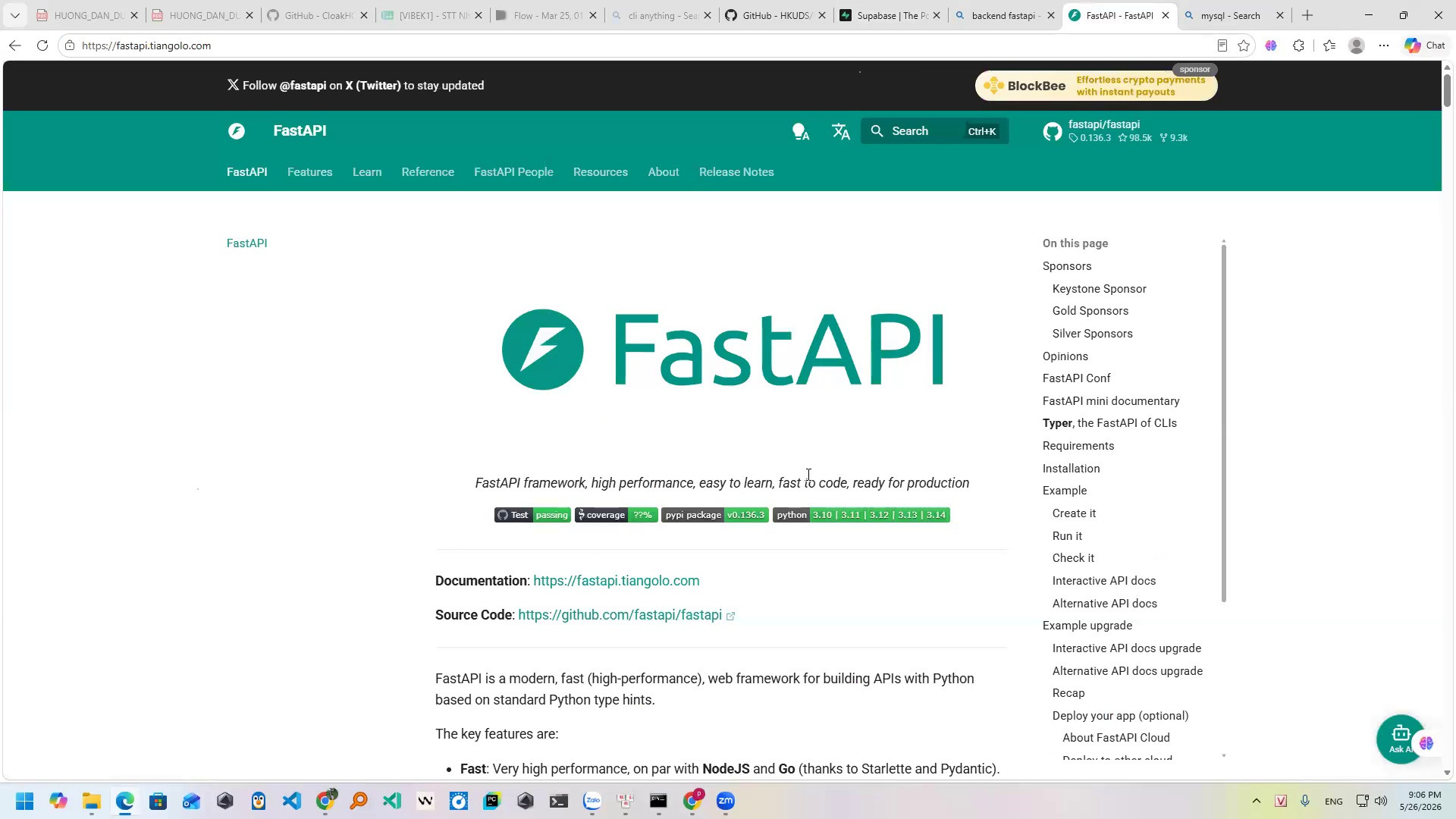The height and width of the screenshot is (819, 1456).
Task: Open the tab search dropdown arrow
Action: pyautogui.click(x=14, y=15)
